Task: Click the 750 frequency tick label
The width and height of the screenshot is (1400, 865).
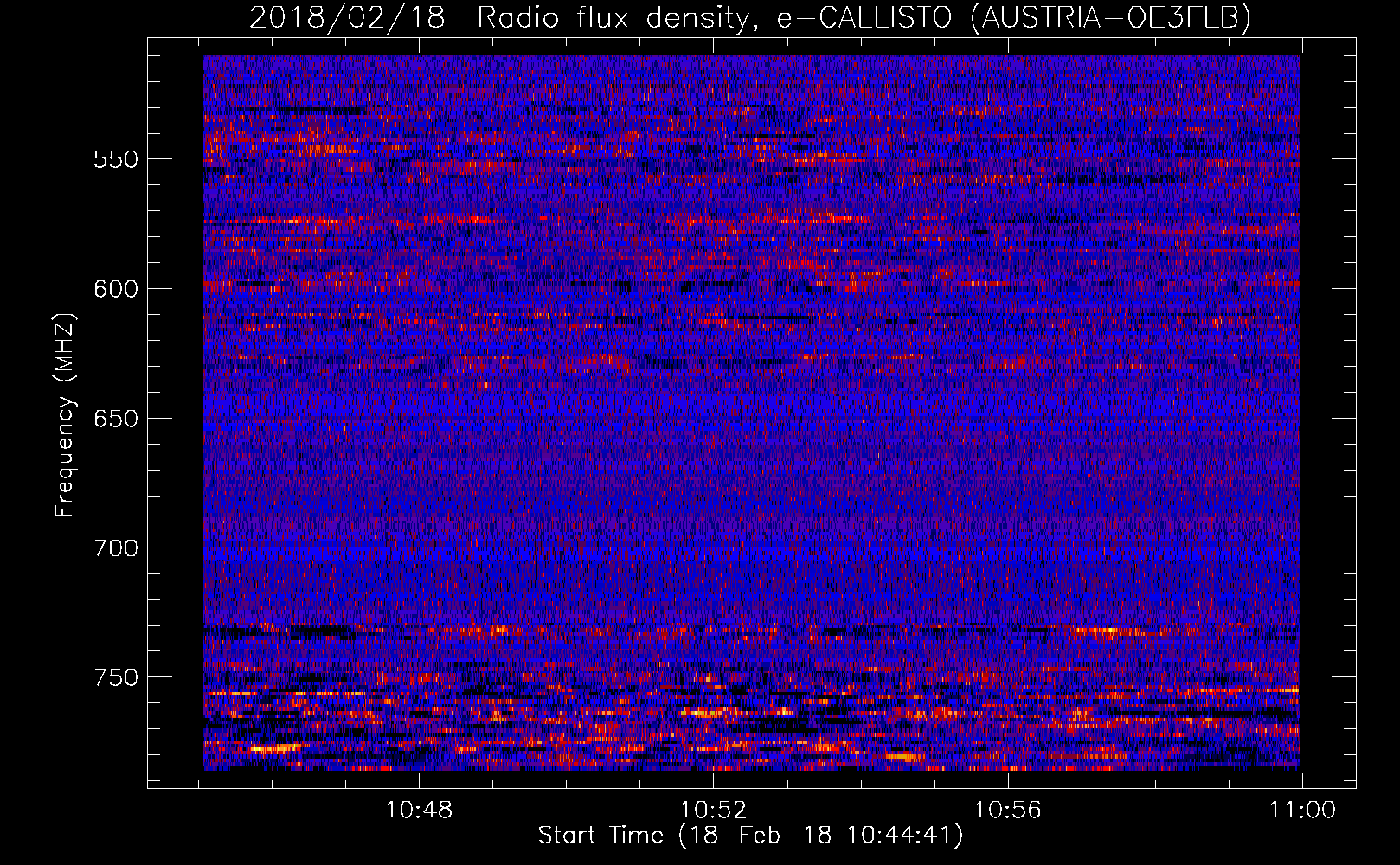Action: point(116,677)
